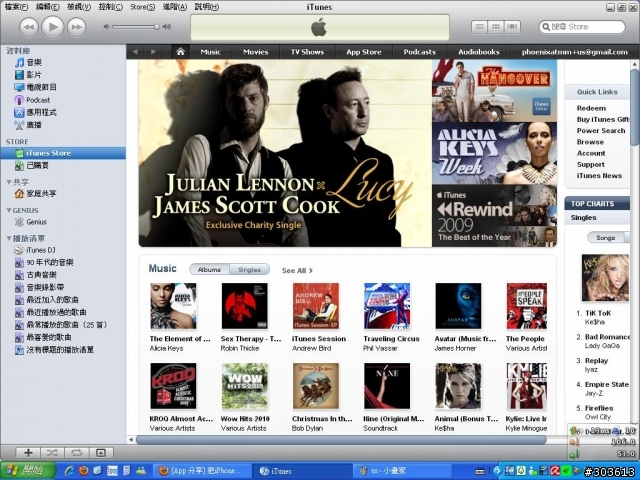This screenshot has height=480, width=640.
Task: Click the add playlist plus button
Action: pyautogui.click(x=28, y=453)
